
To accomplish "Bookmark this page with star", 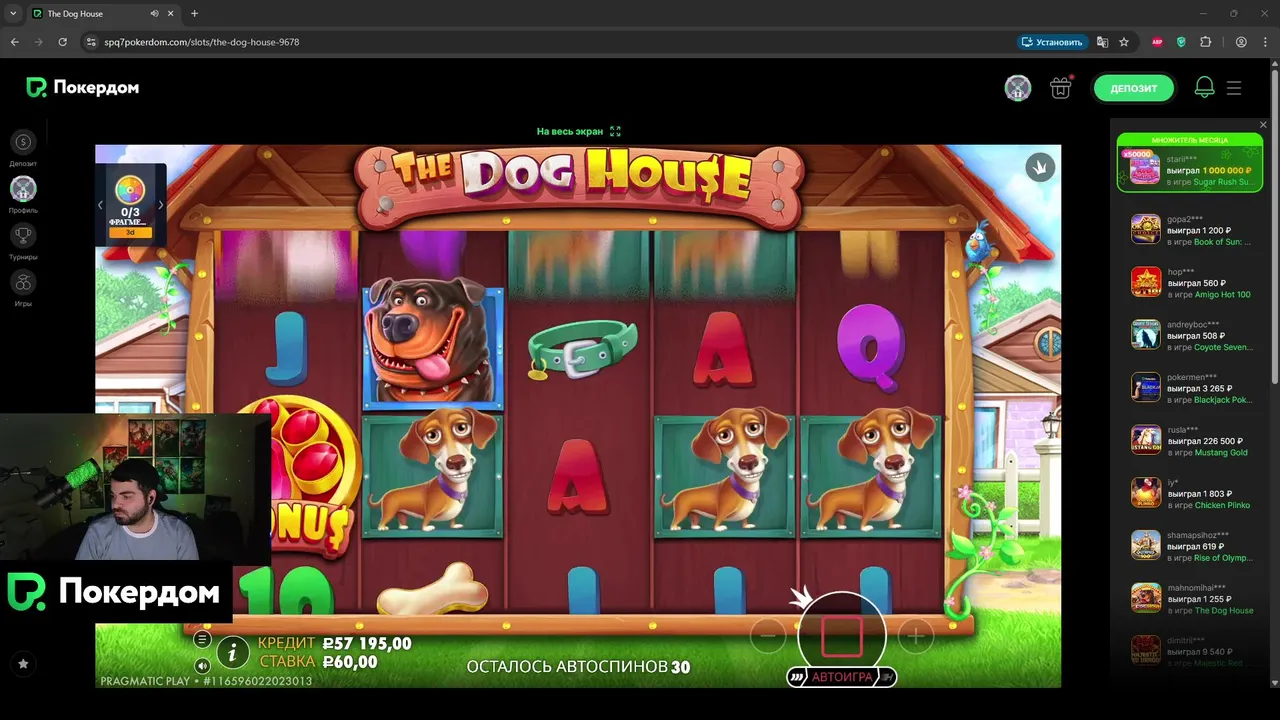I will tap(1124, 42).
